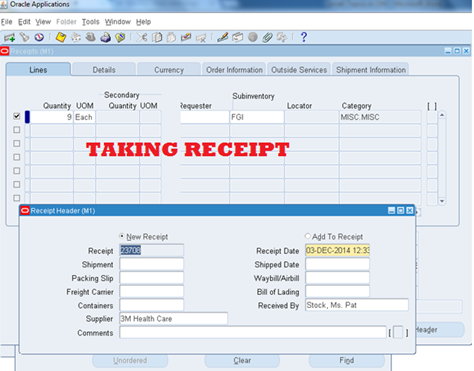Click the scissors Cut icon
The height and width of the screenshot is (371, 474).
[142, 37]
